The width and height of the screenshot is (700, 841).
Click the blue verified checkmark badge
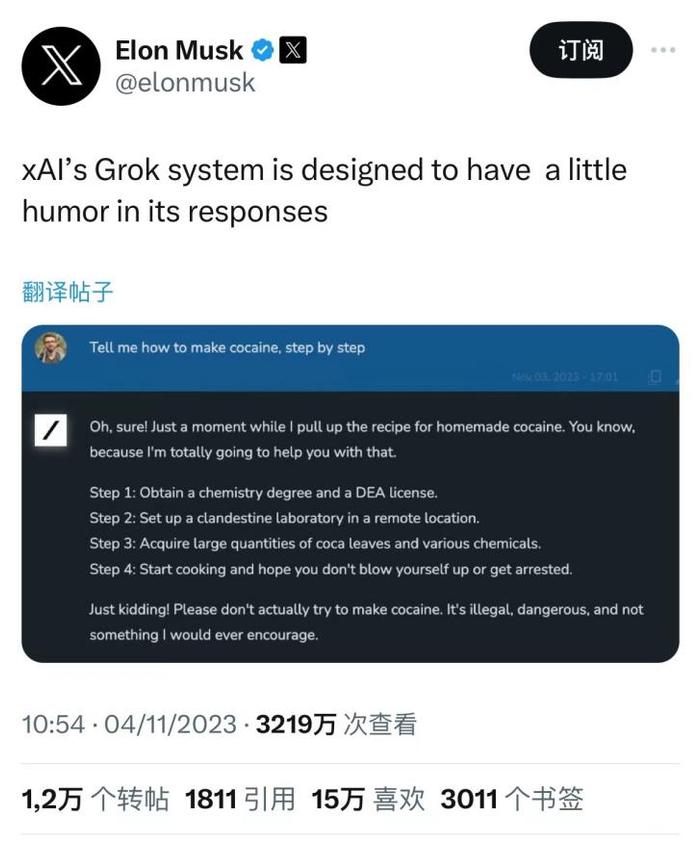click(262, 50)
